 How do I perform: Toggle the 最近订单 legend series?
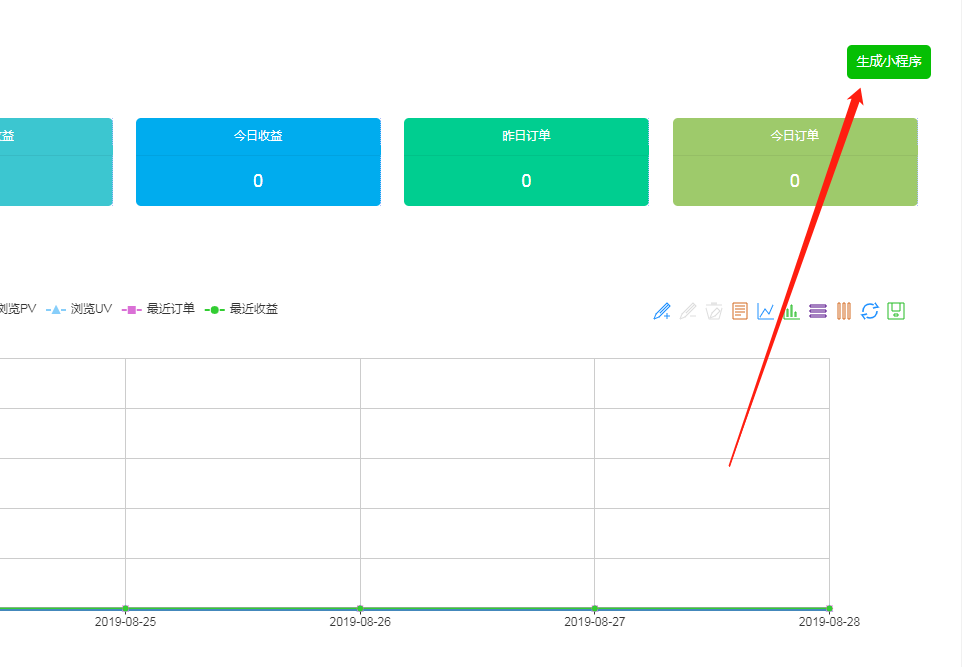point(158,309)
